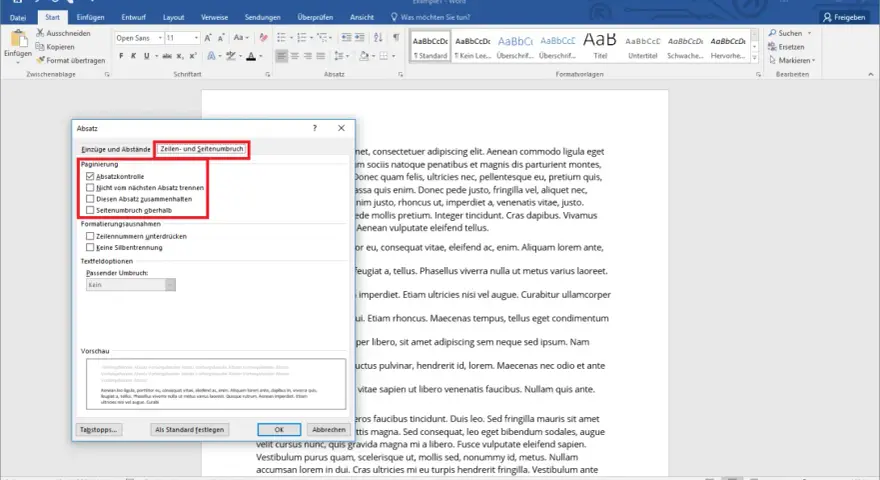The width and height of the screenshot is (880, 480).
Task: Clear all formatting with the eraser icon
Action: [x=263, y=38]
